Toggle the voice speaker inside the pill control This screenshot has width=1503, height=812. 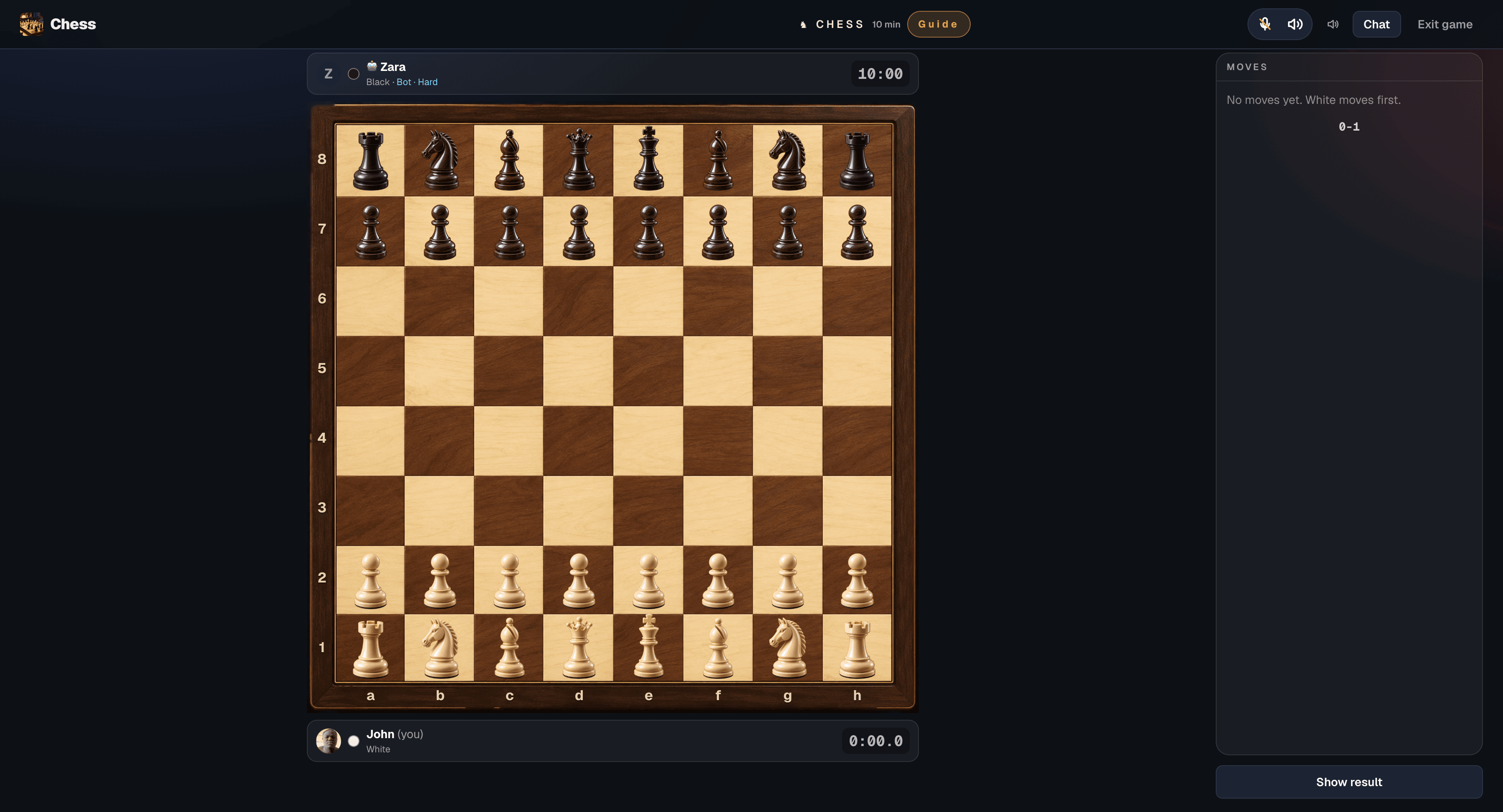coord(1295,24)
